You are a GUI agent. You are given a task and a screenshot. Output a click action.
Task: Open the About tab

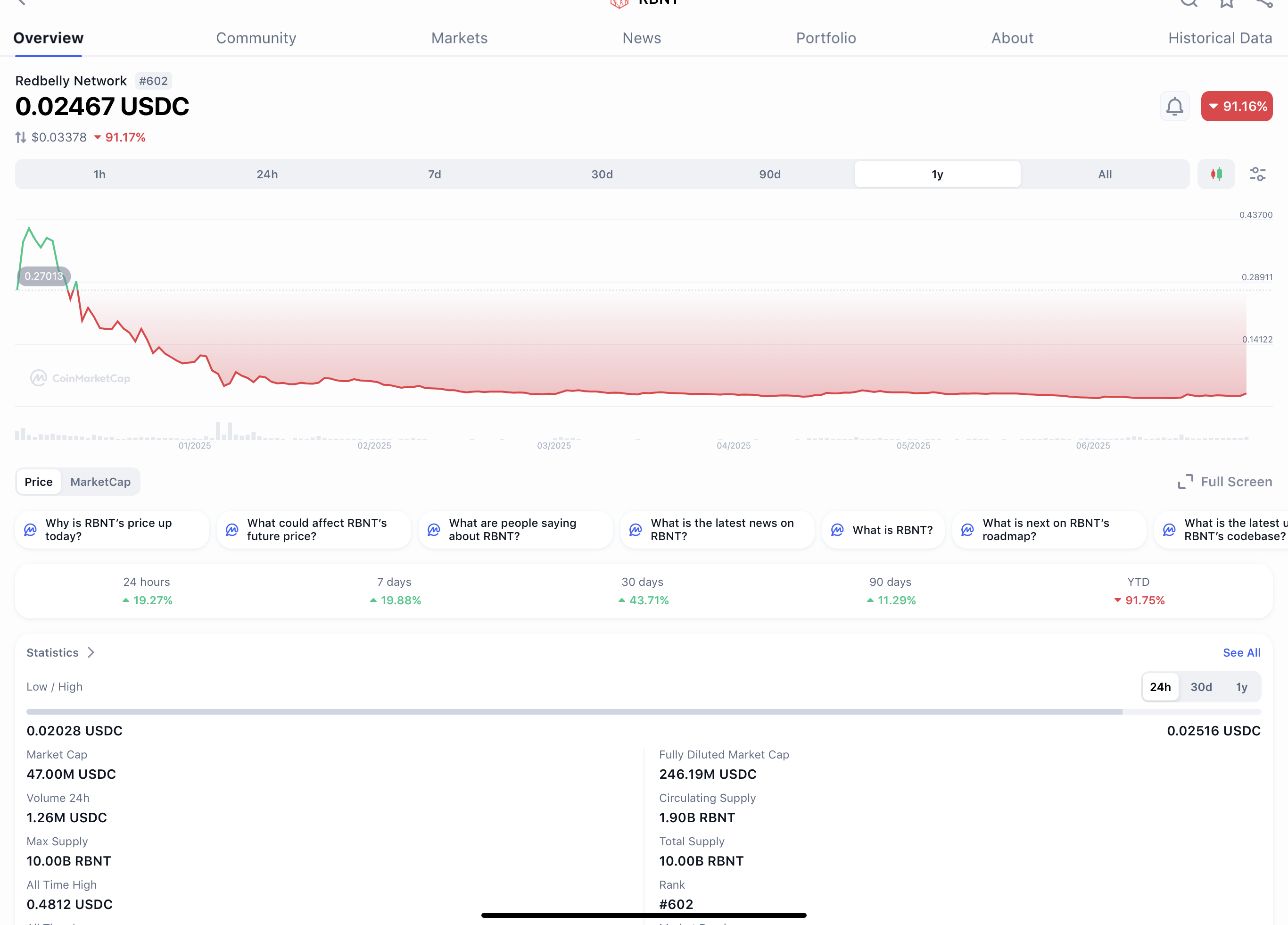pyautogui.click(x=1012, y=38)
